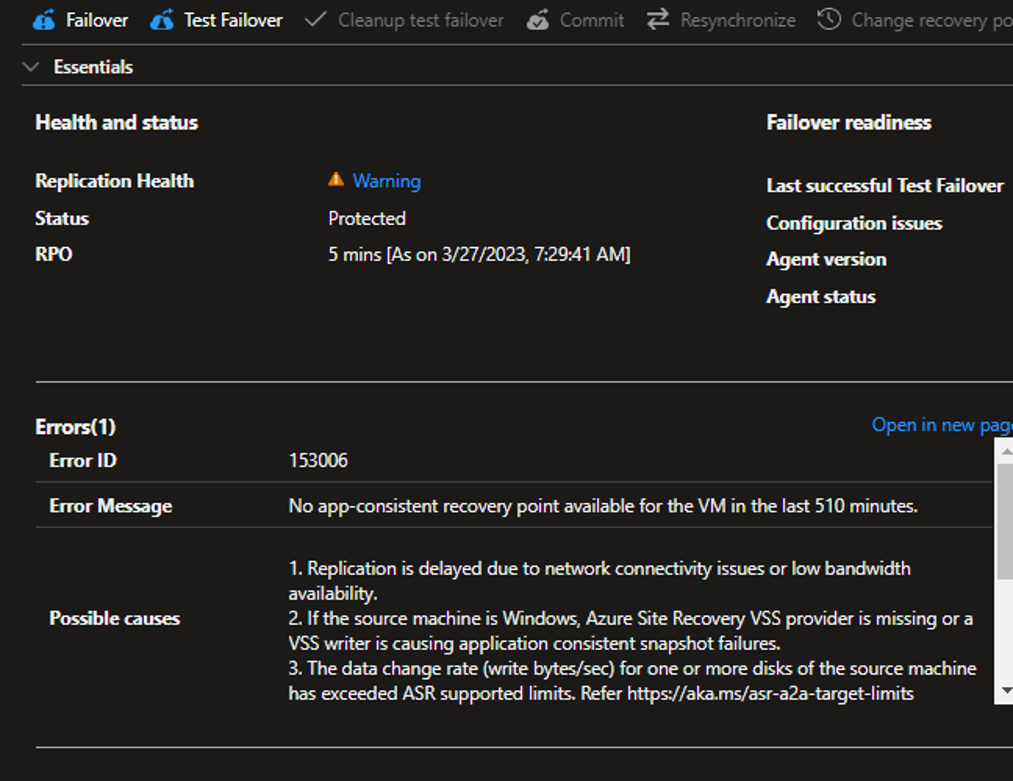1013x781 pixels.
Task: Click the 'Error ID' row label
Action: point(83,460)
